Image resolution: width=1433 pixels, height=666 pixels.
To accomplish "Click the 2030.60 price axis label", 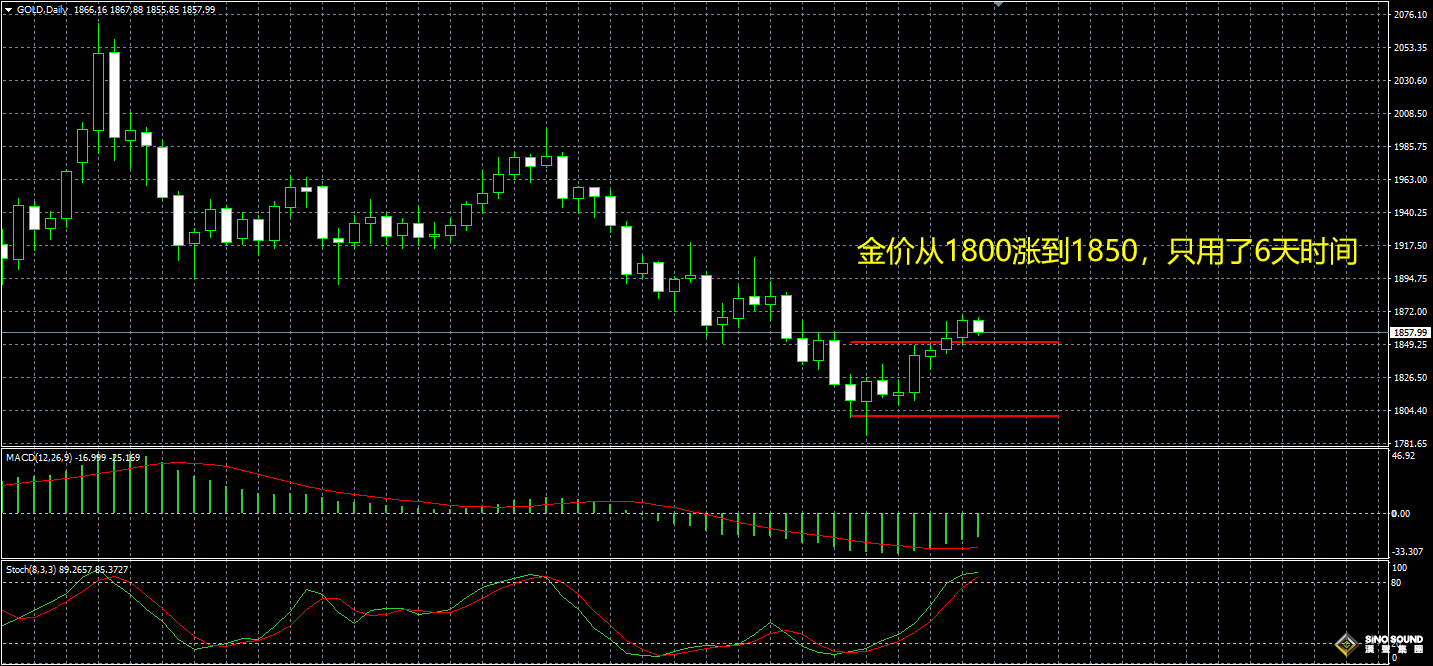I will point(1409,81).
